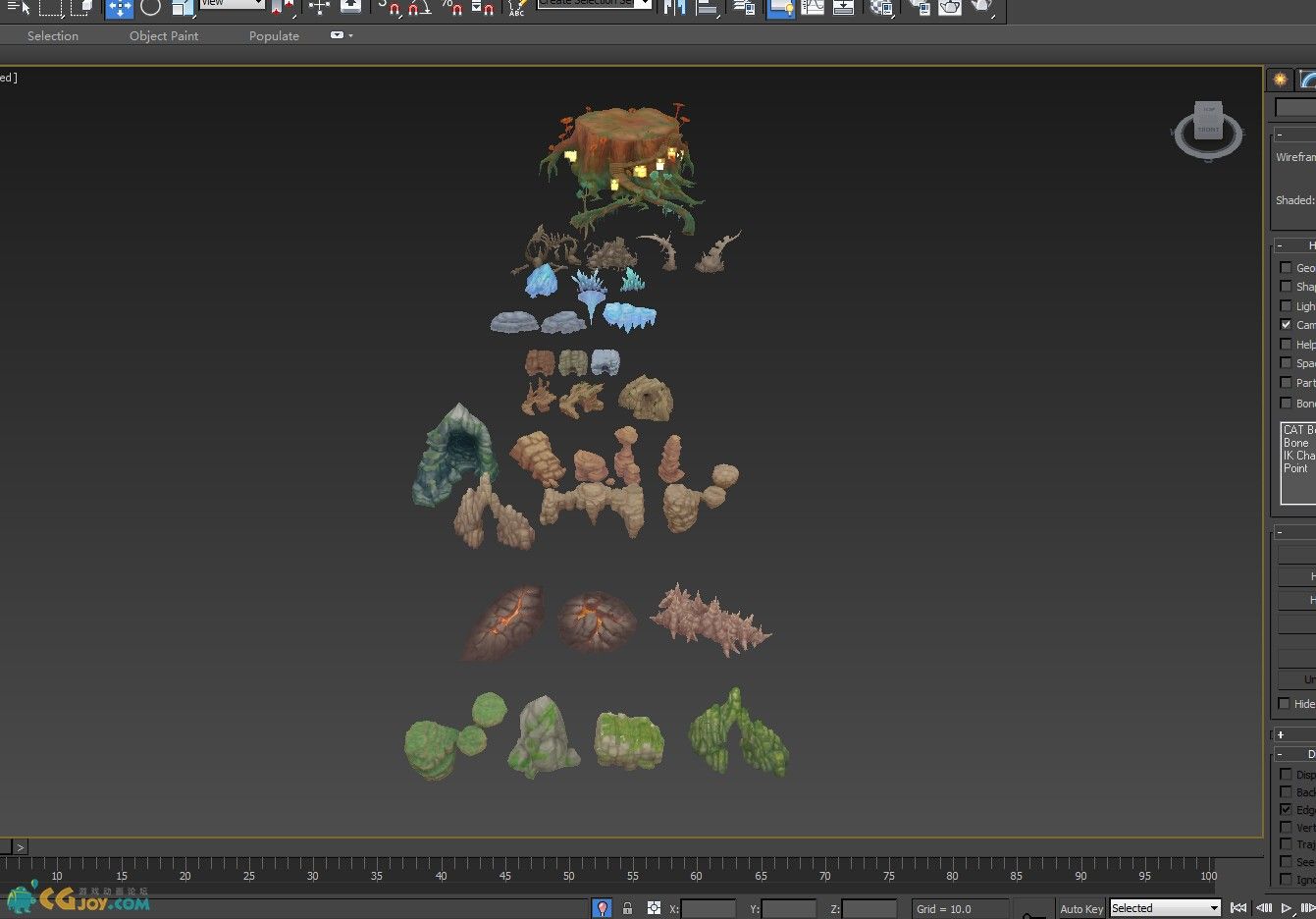Screen dimensions: 1316x919
Task: Open the Layer Manager icon
Action: 744,7
